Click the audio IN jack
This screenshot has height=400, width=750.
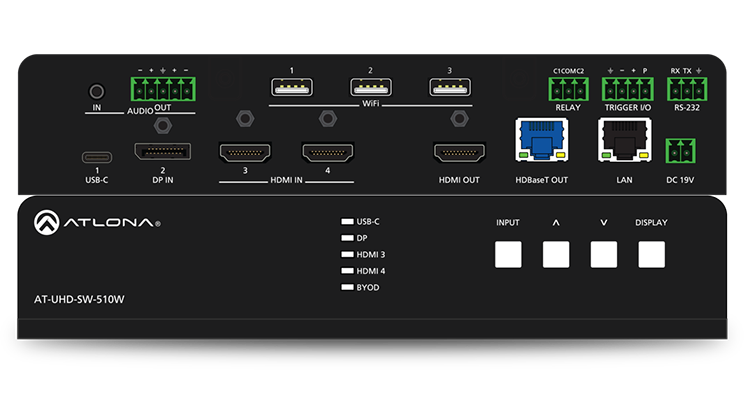tap(97, 91)
